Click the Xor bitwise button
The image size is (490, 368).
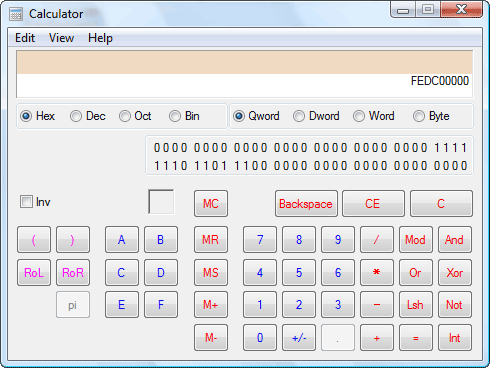pos(455,273)
